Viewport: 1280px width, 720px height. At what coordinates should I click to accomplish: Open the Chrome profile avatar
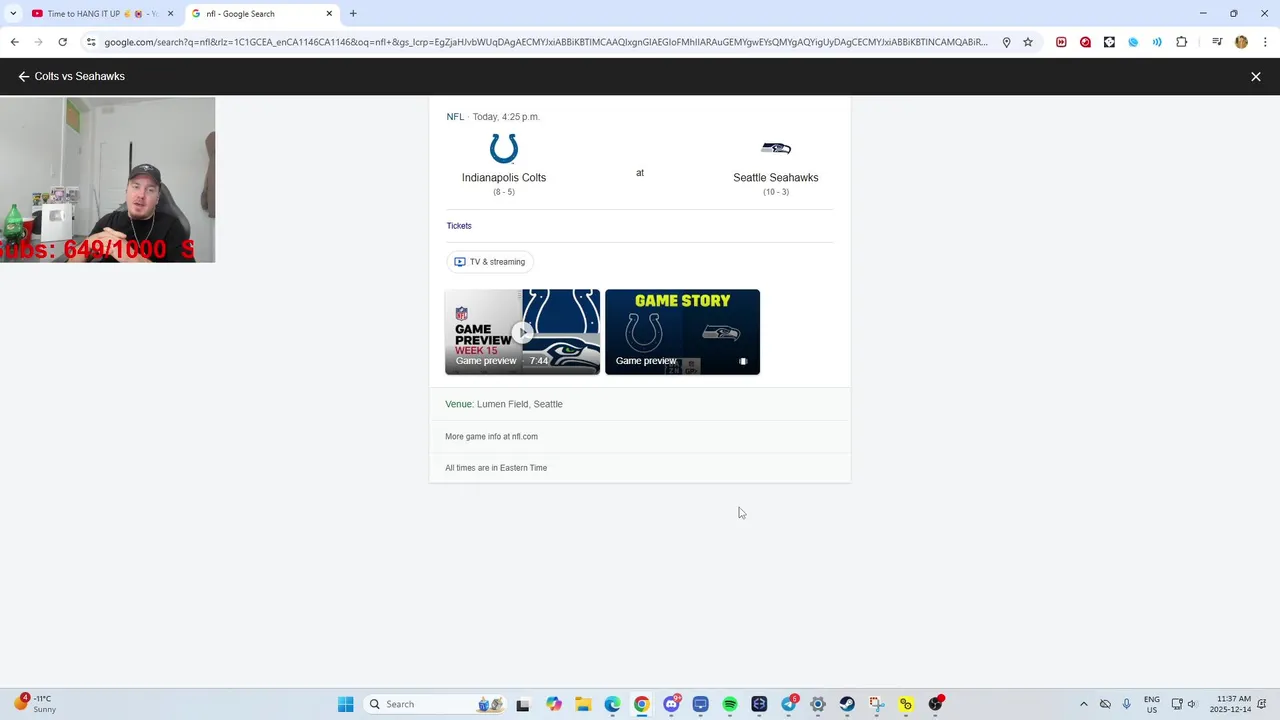click(x=1241, y=42)
